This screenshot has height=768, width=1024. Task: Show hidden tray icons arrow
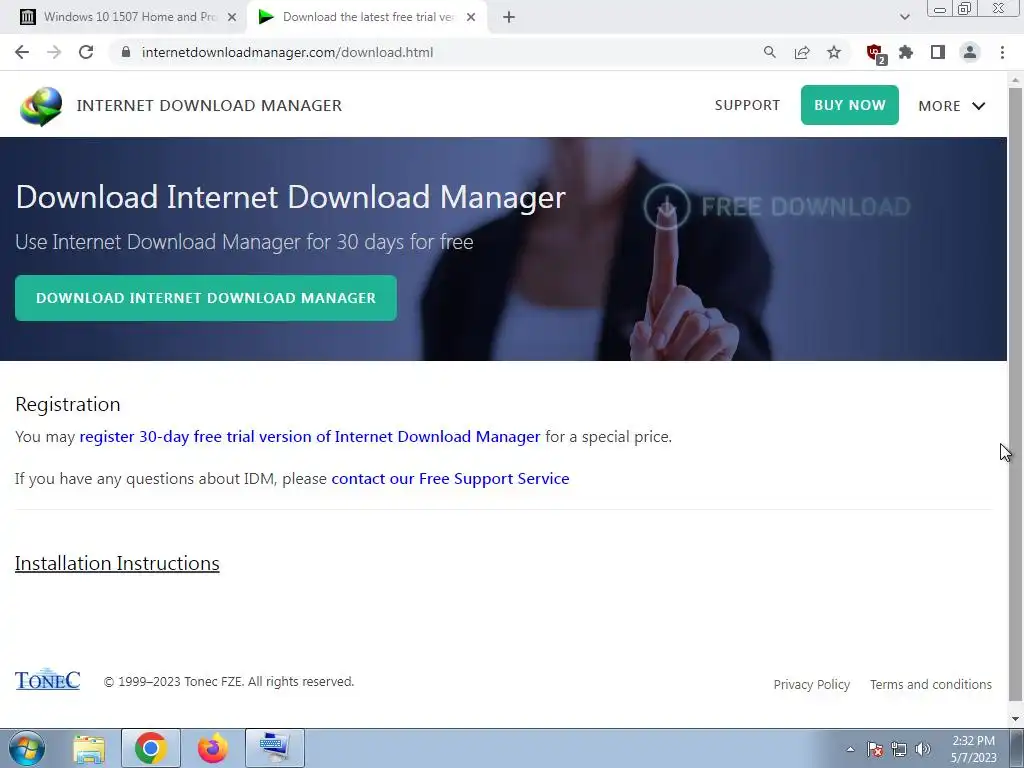click(850, 749)
